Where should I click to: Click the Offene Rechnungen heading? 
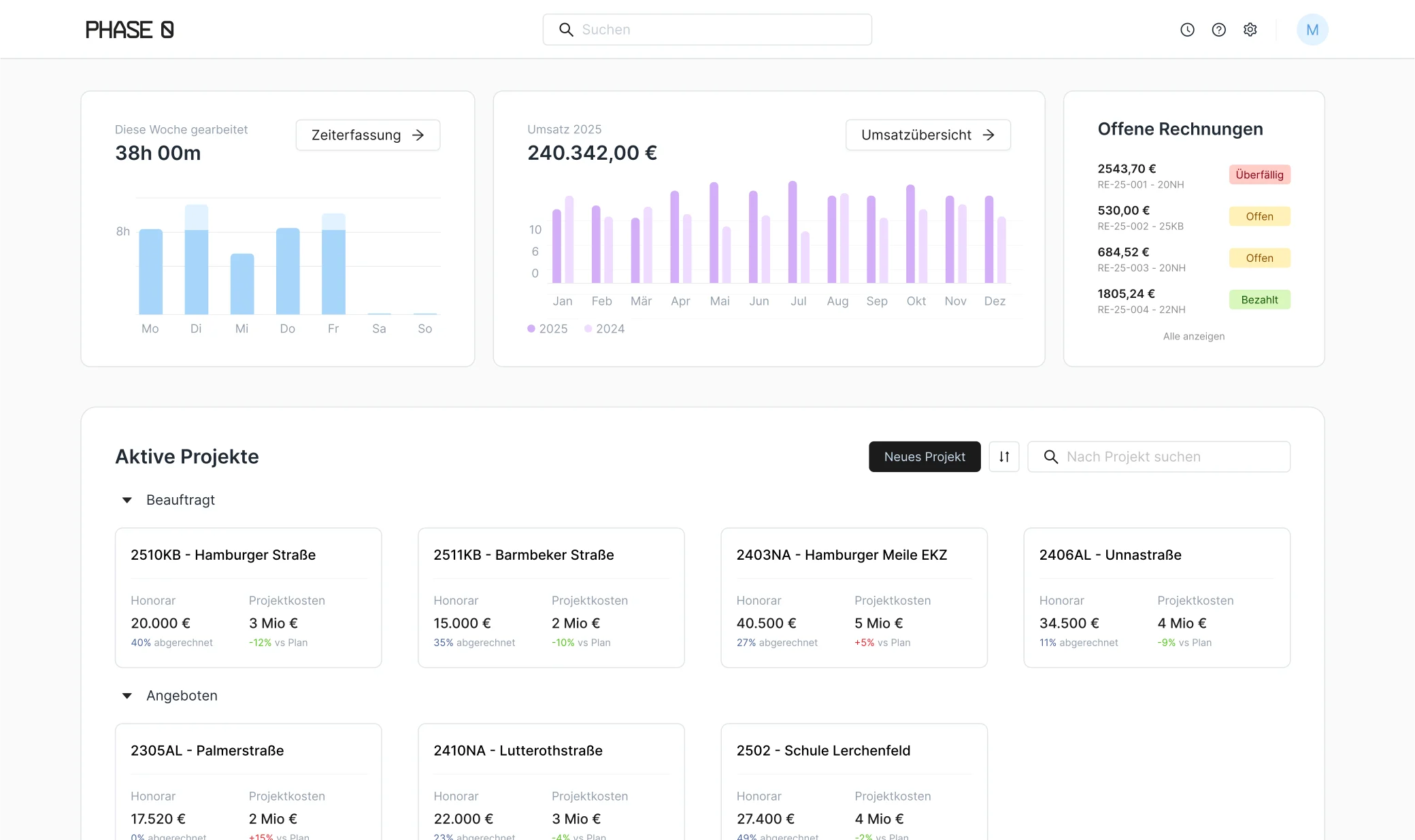point(1180,129)
